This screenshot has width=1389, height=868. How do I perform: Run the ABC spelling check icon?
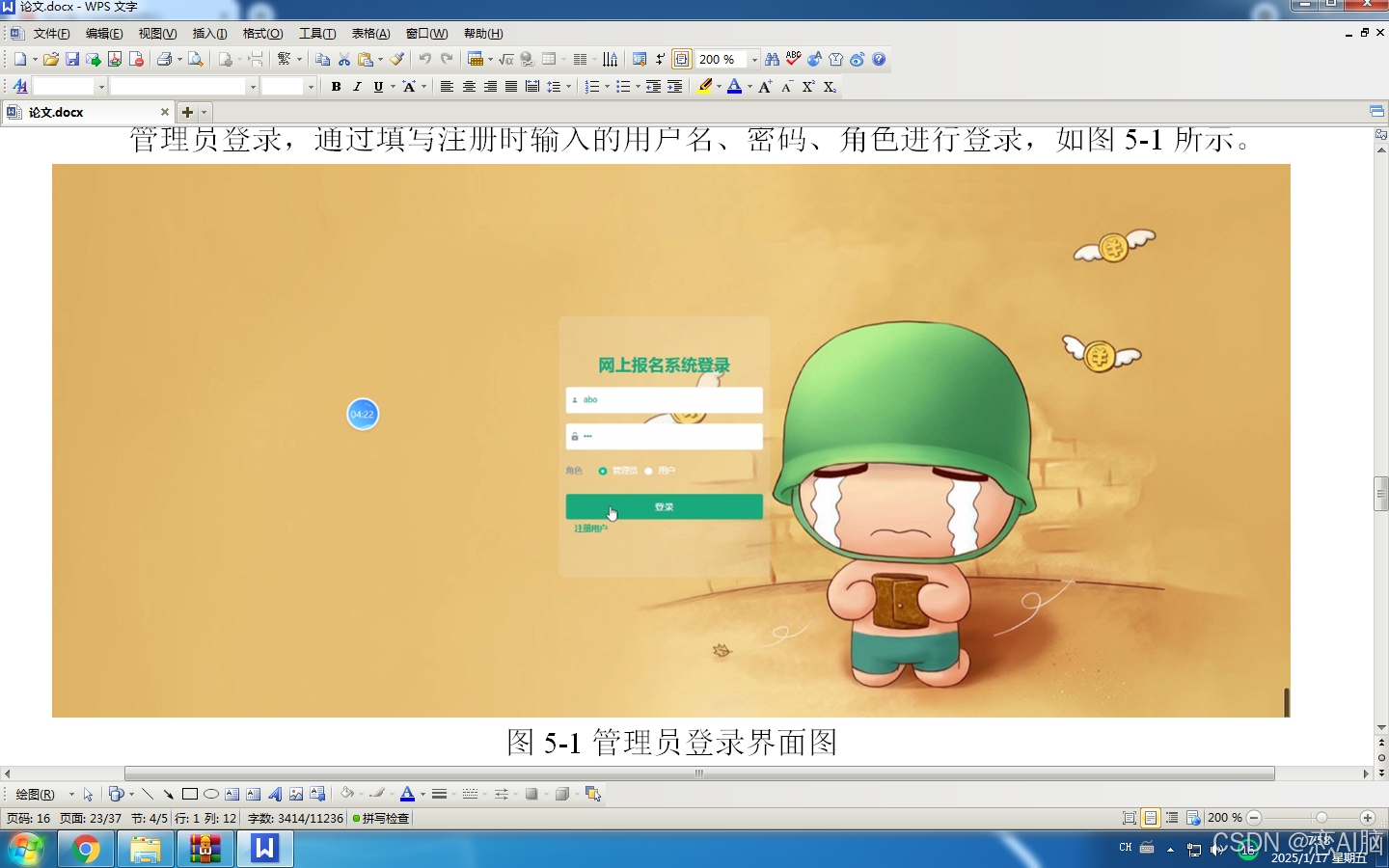793,60
